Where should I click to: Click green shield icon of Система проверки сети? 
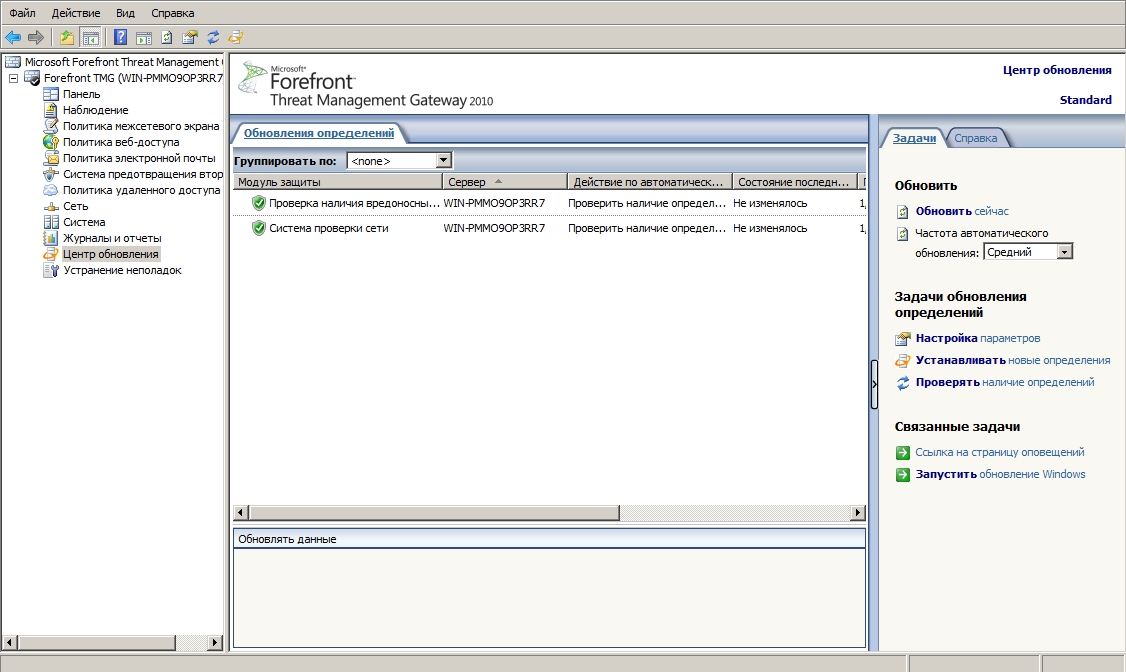tap(259, 228)
